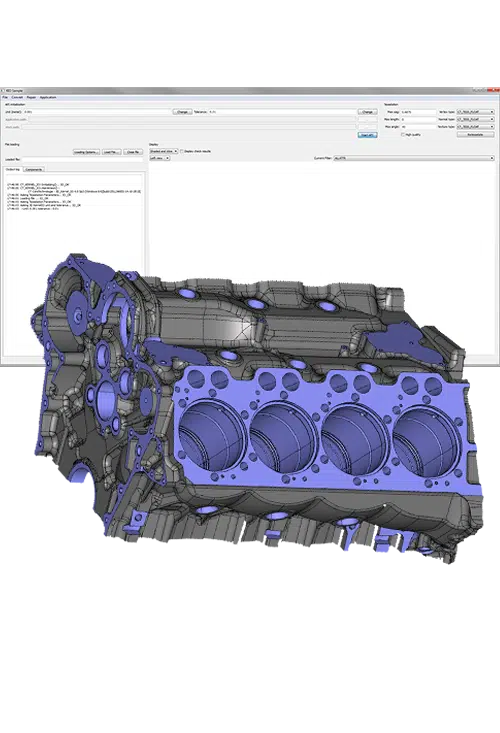The width and height of the screenshot is (500, 733).
Task: Open the Application menu
Action: coord(48,97)
